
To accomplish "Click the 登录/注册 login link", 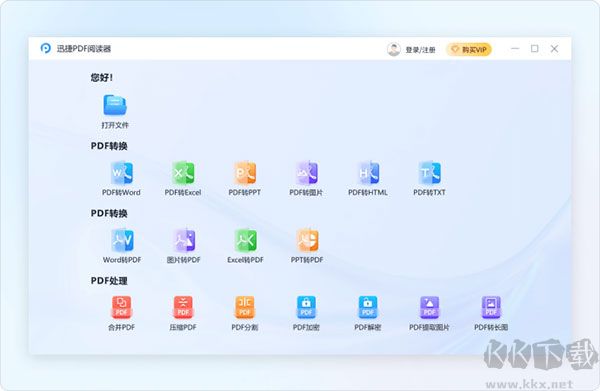I will (420, 50).
